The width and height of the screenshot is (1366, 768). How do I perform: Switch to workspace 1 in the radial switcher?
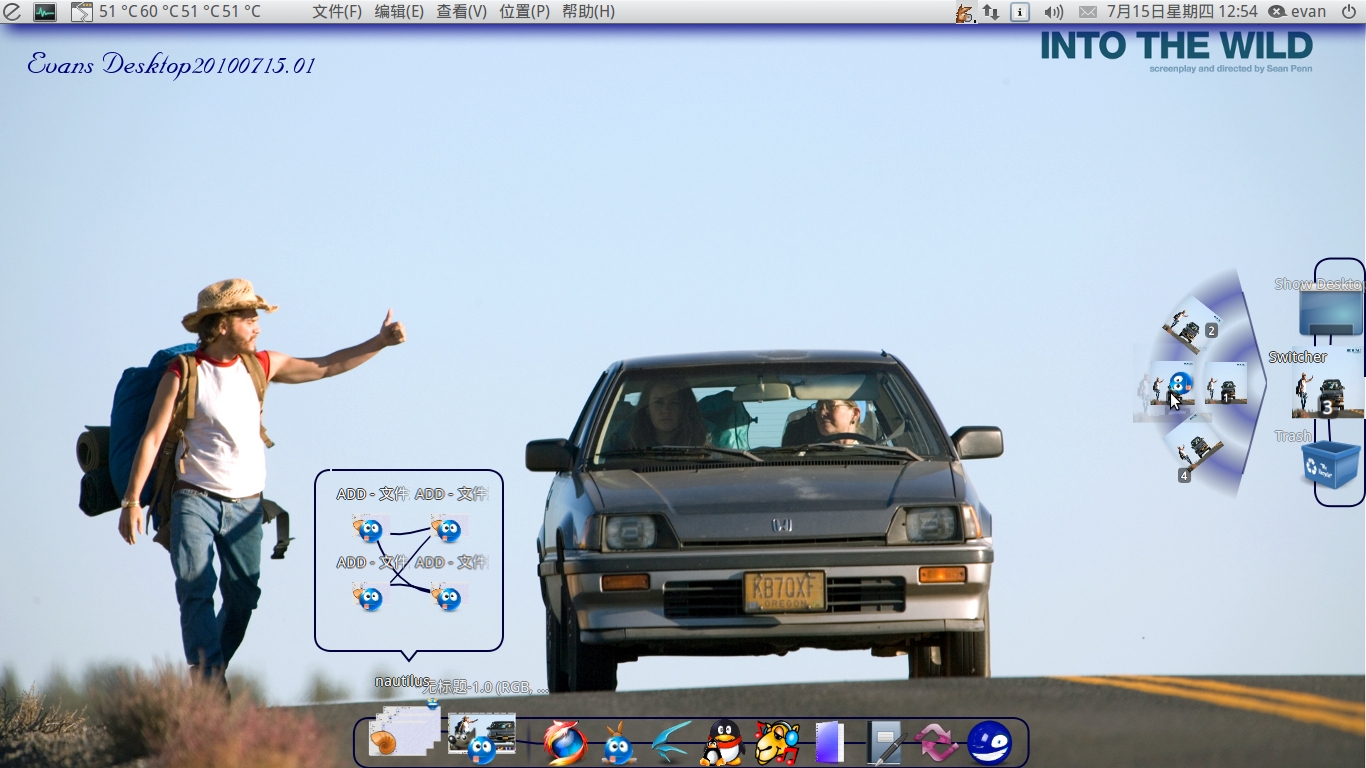tap(1225, 383)
